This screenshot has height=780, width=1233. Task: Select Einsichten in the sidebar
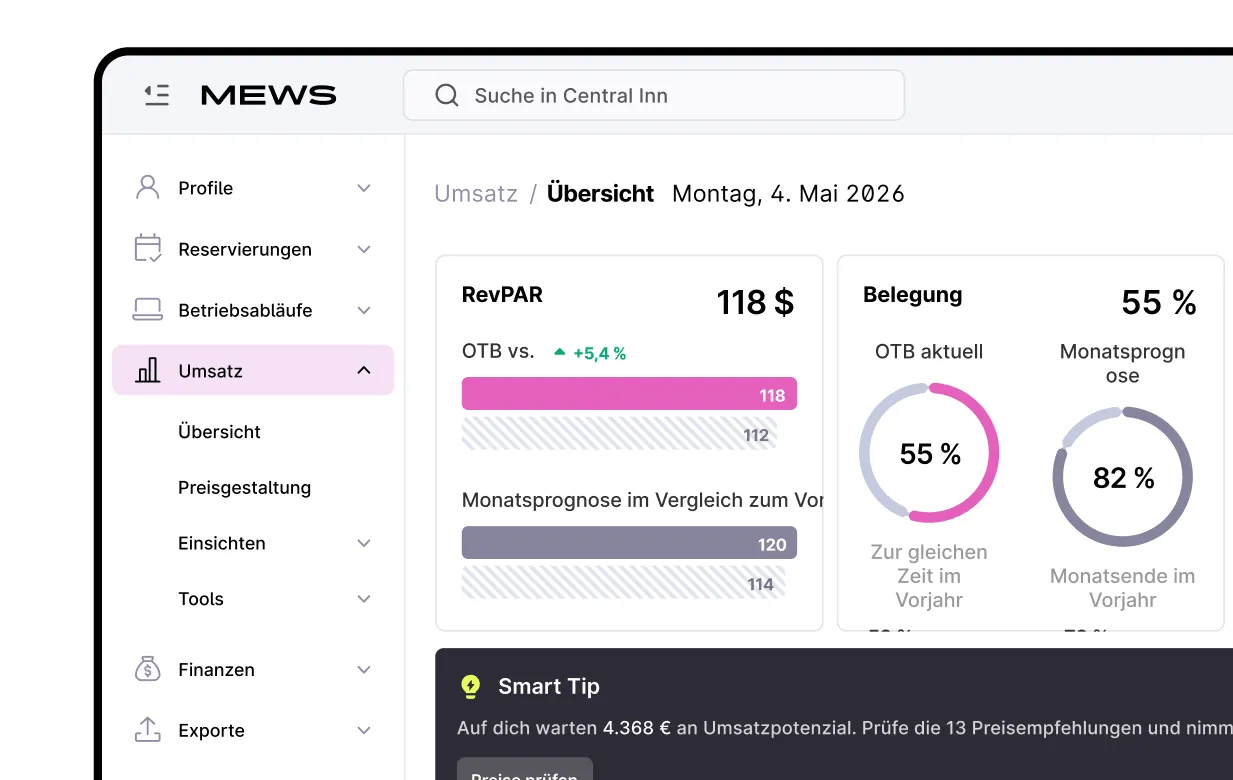222,543
